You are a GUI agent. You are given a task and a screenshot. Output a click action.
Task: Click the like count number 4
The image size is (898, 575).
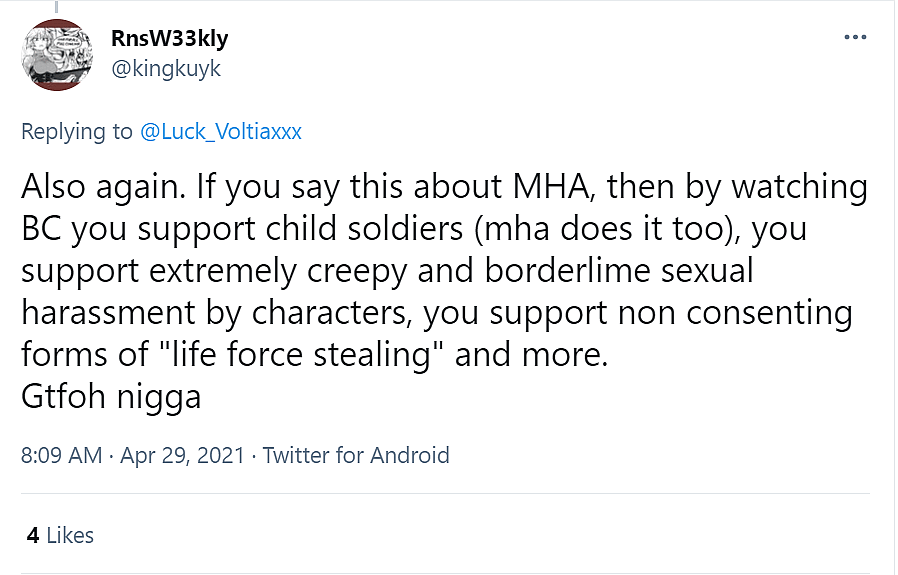(33, 535)
